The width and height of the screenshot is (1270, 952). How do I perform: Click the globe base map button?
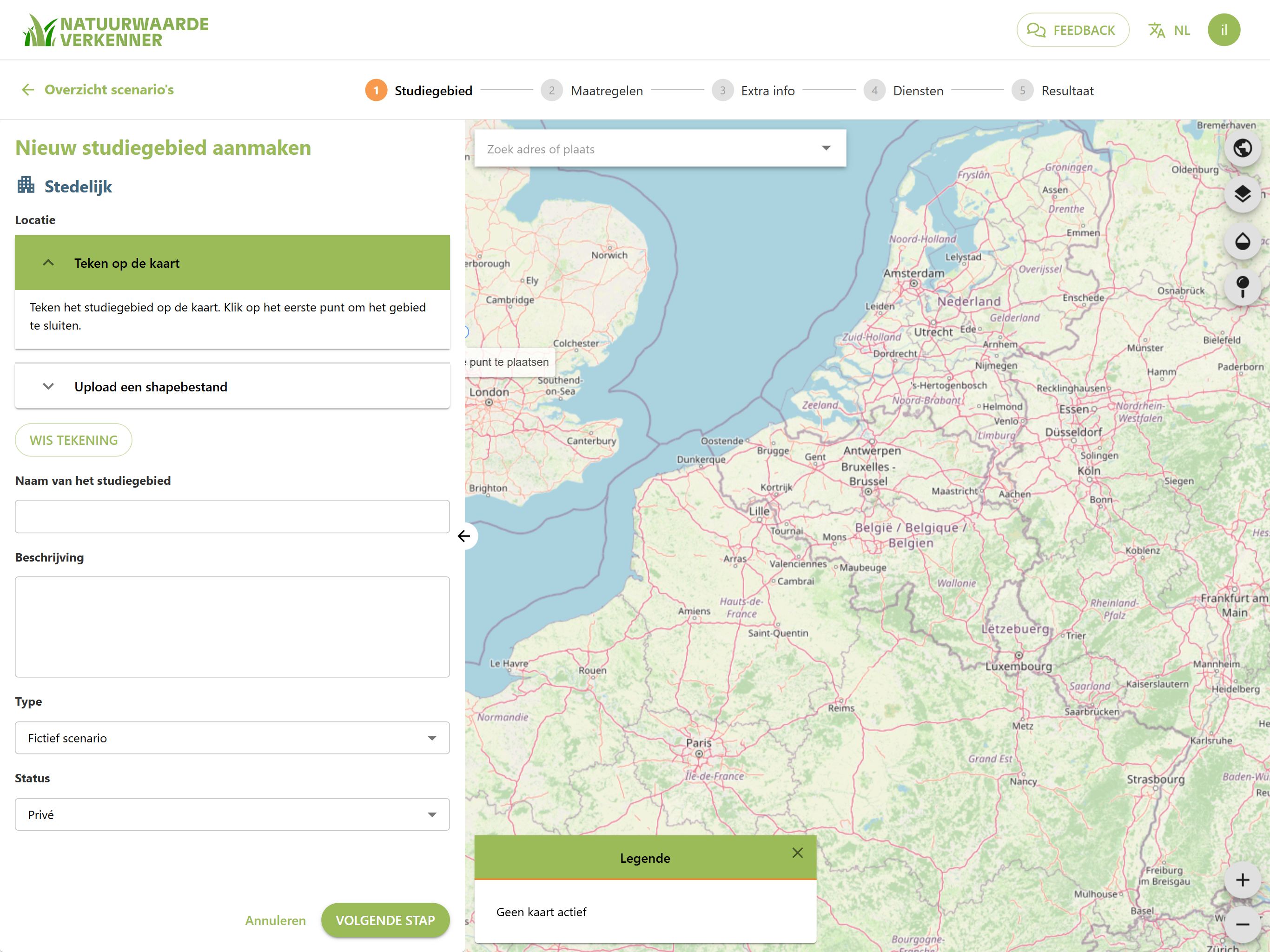[1243, 148]
